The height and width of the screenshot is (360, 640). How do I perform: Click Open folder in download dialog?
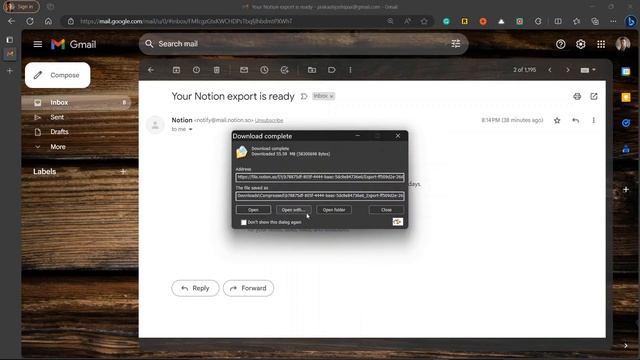[334, 210]
